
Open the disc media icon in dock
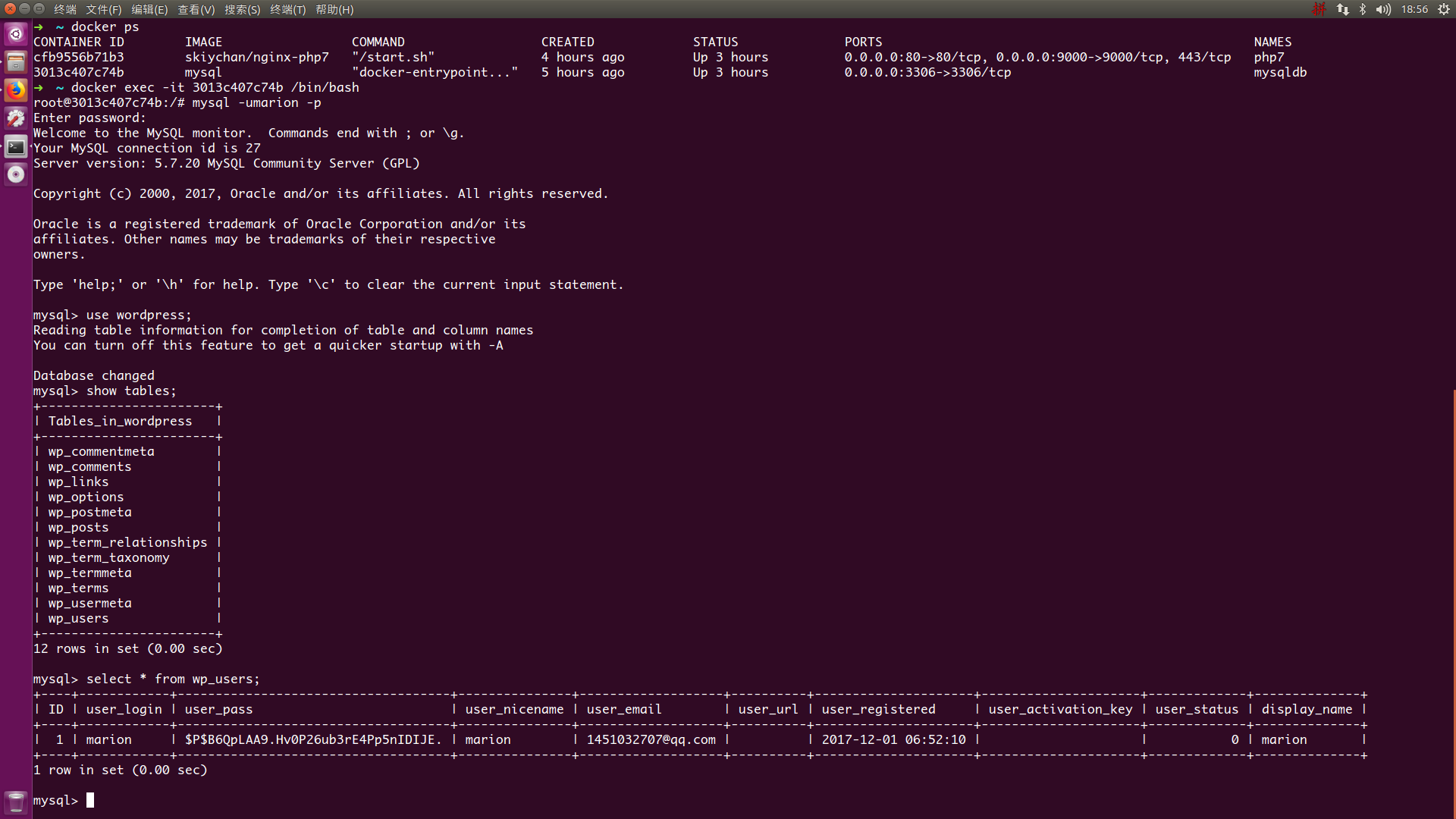coord(16,174)
